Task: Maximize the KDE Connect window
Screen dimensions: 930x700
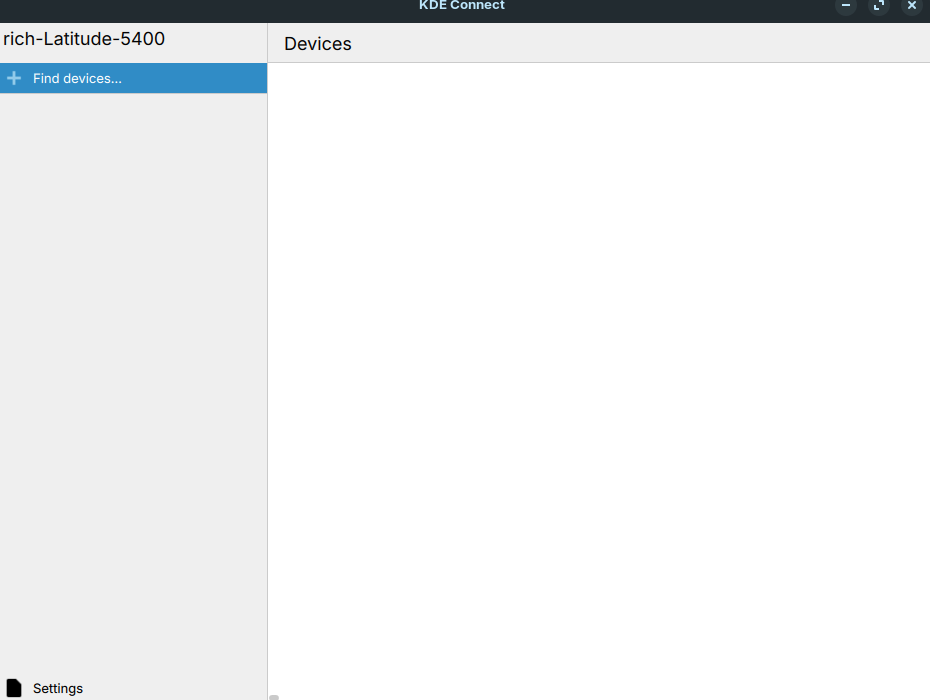Action: pyautogui.click(x=879, y=6)
